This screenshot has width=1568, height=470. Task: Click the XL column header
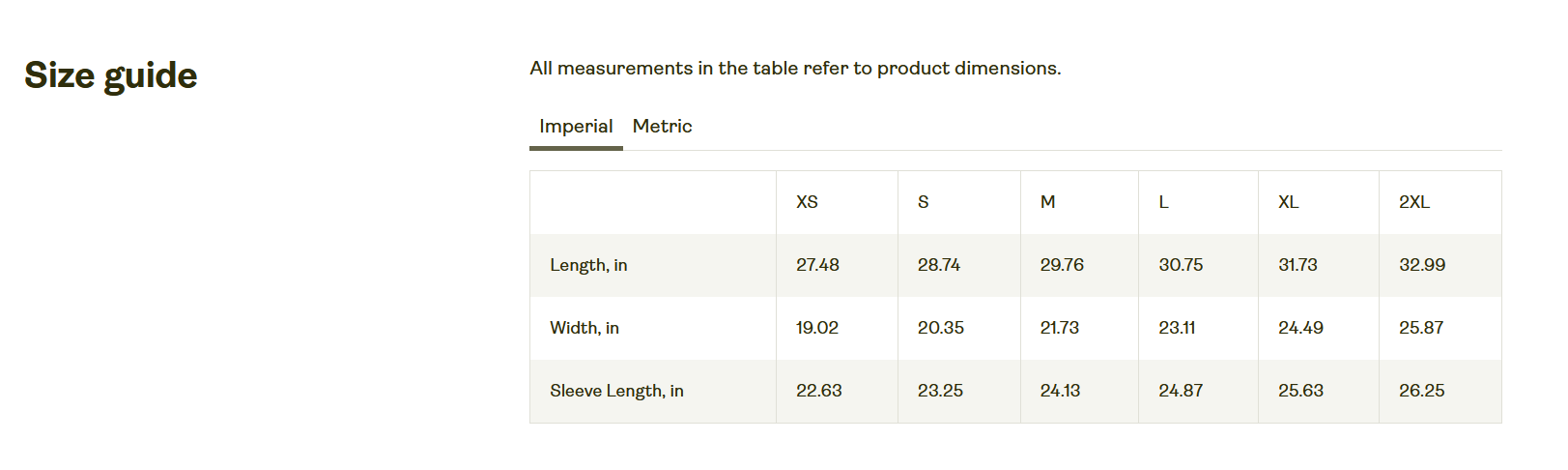[1288, 202]
